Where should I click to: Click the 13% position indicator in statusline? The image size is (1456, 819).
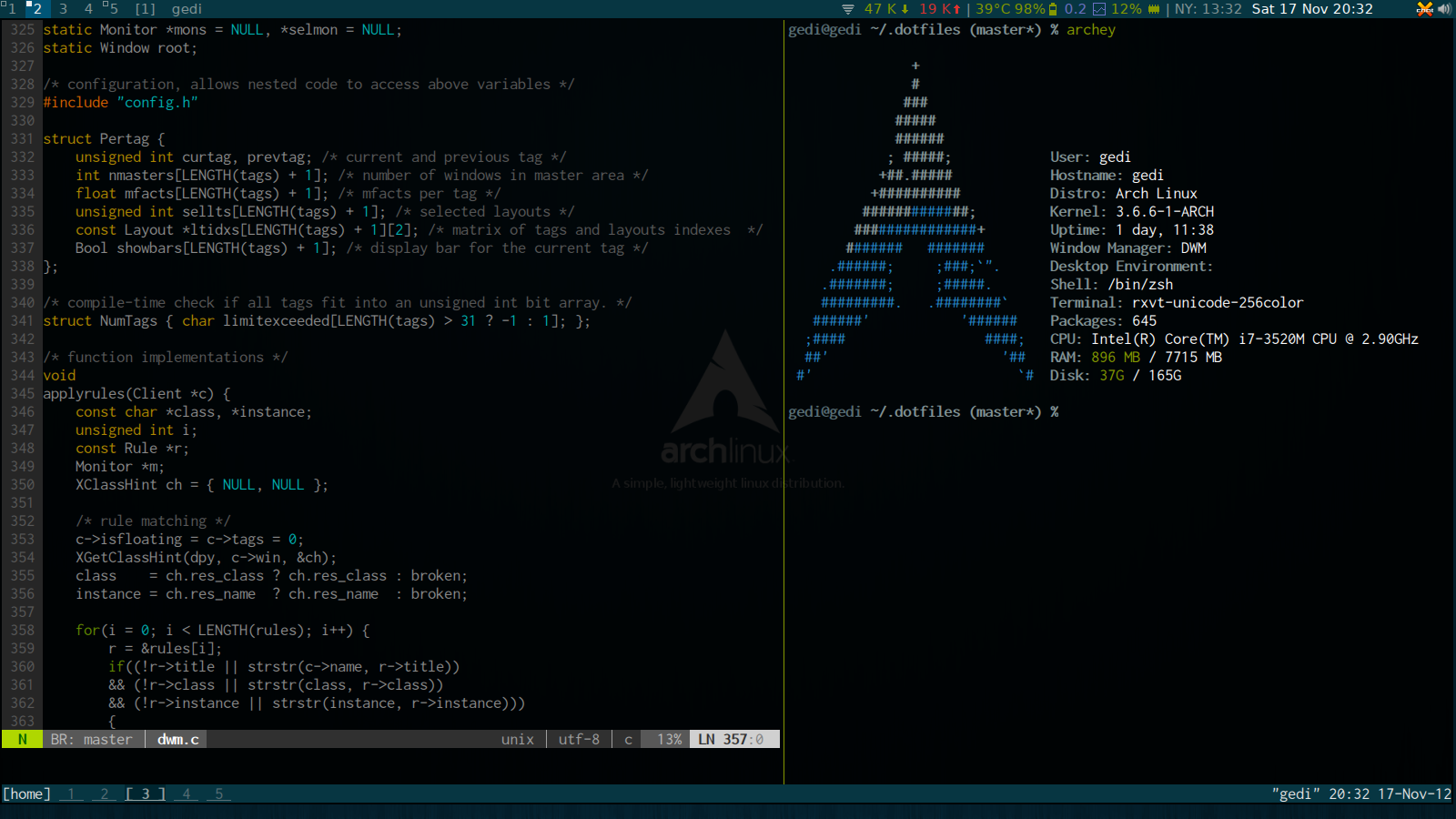(x=669, y=739)
